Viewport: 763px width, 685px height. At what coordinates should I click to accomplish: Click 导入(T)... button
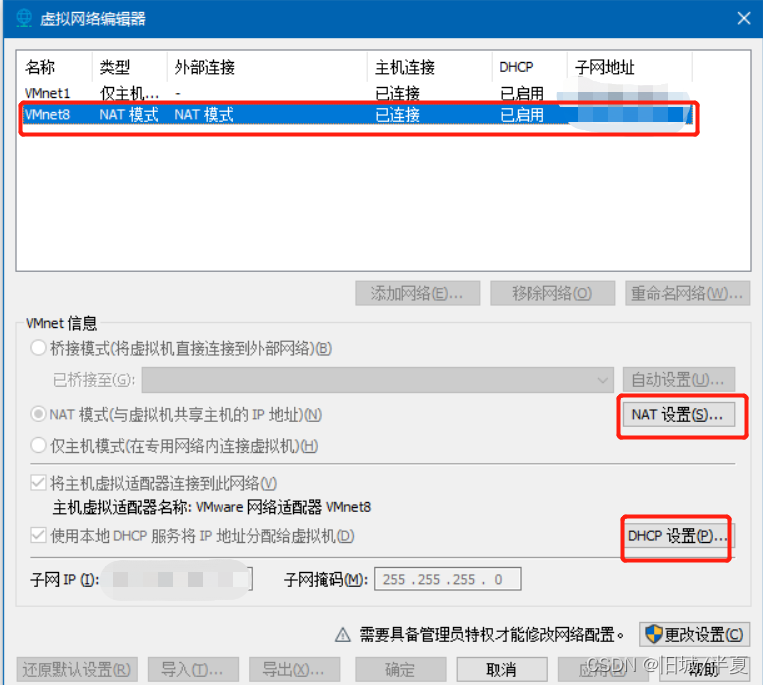click(x=193, y=669)
